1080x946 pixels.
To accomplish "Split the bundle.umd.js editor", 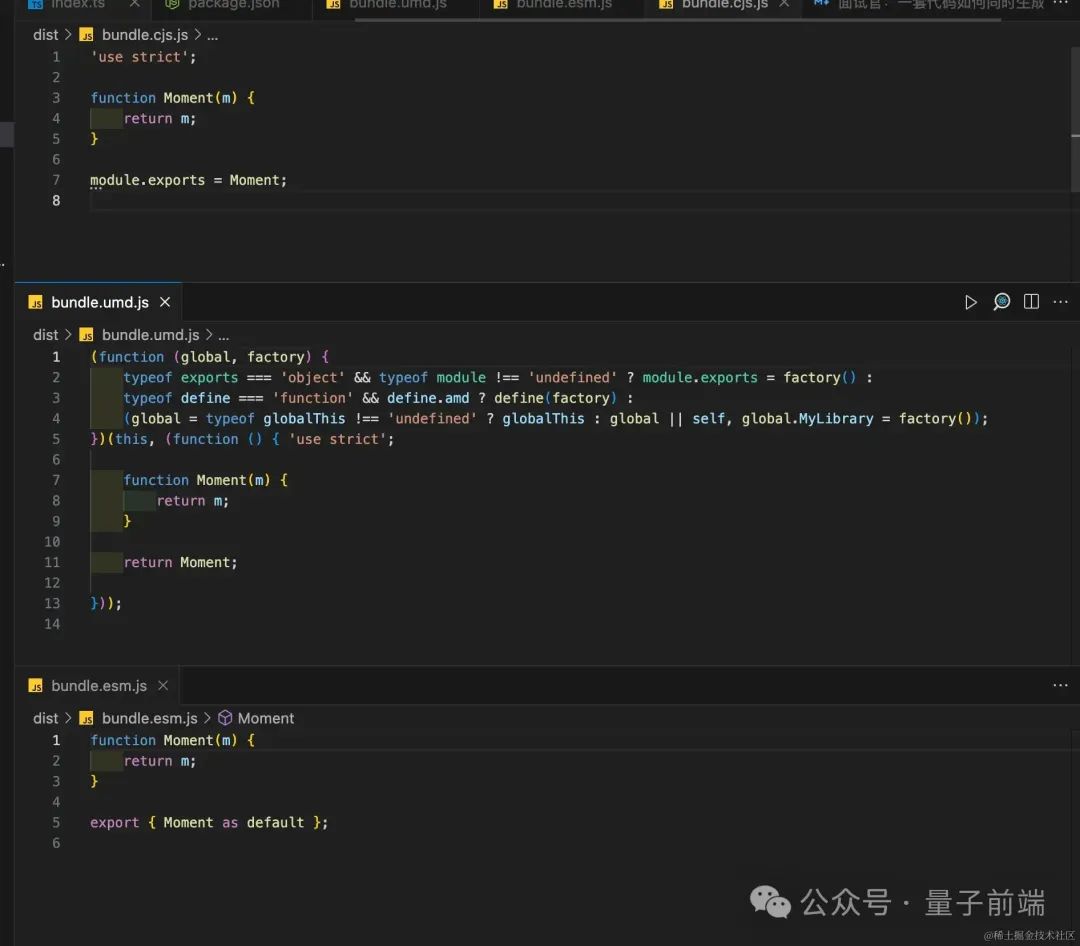I will pyautogui.click(x=1031, y=302).
